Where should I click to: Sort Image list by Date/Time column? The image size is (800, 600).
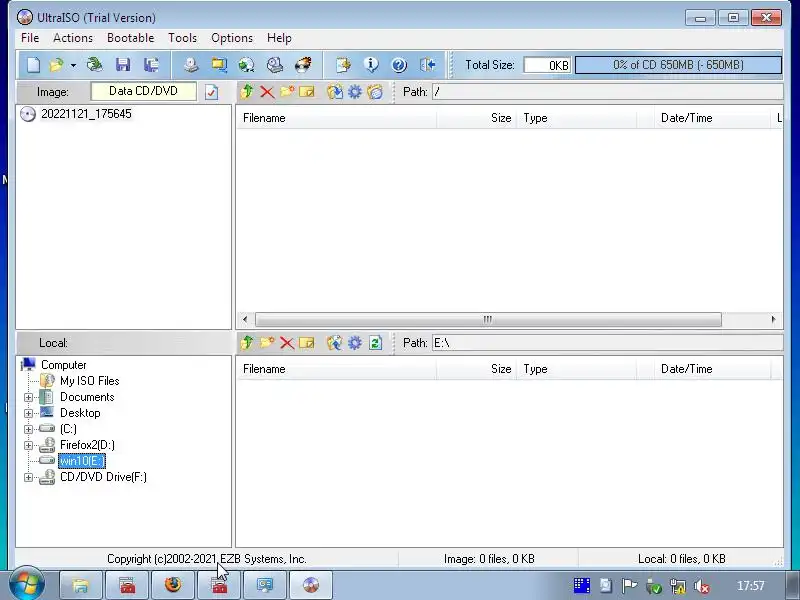pyautogui.click(x=712, y=118)
